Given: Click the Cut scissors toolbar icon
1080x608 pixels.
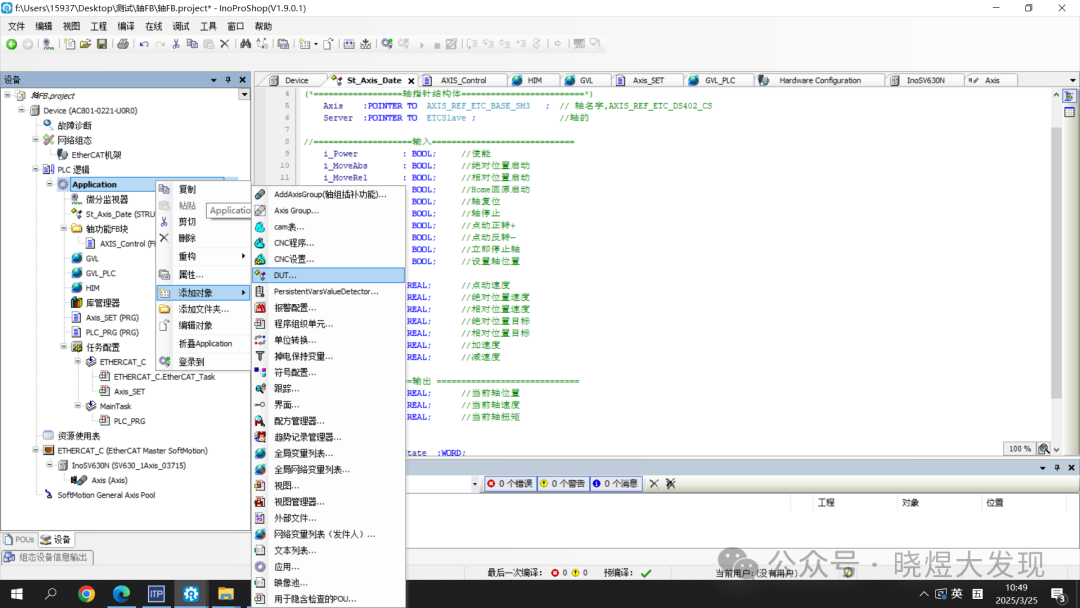Looking at the screenshot, I should pyautogui.click(x=176, y=44).
